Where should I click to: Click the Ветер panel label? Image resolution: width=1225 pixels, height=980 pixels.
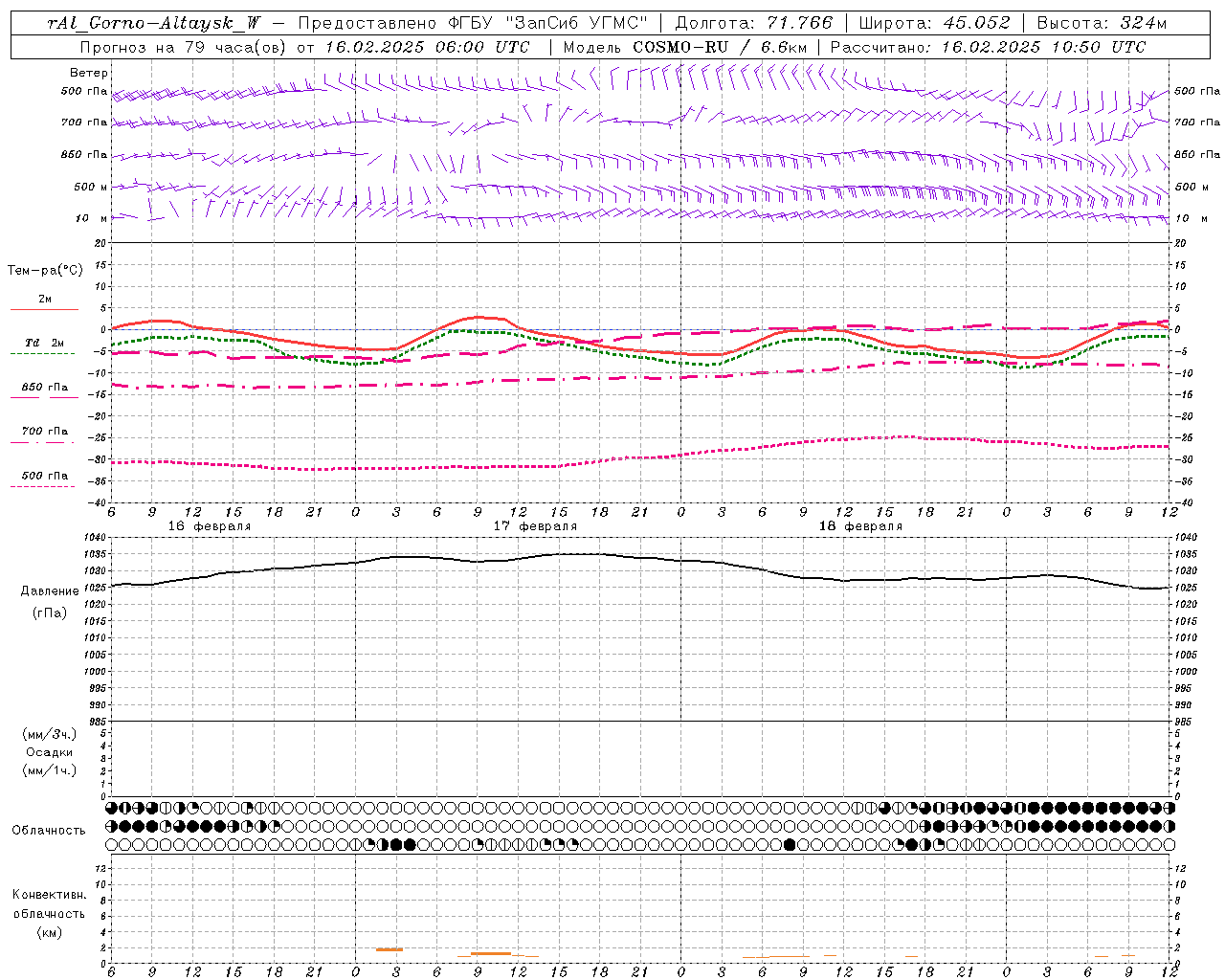tap(89, 73)
